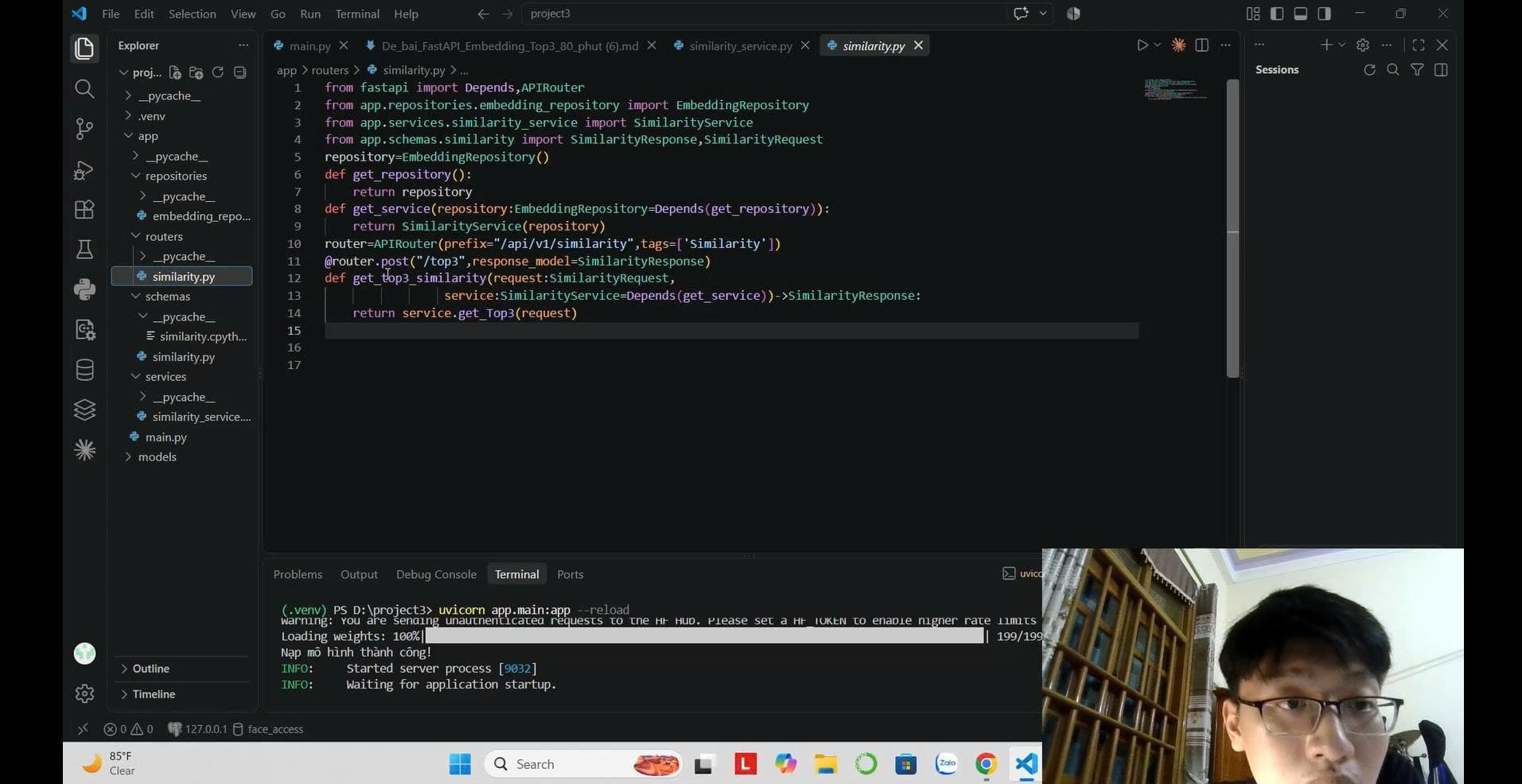This screenshot has width=1522, height=784.
Task: Switch to the Problems panel tab
Action: 298,574
